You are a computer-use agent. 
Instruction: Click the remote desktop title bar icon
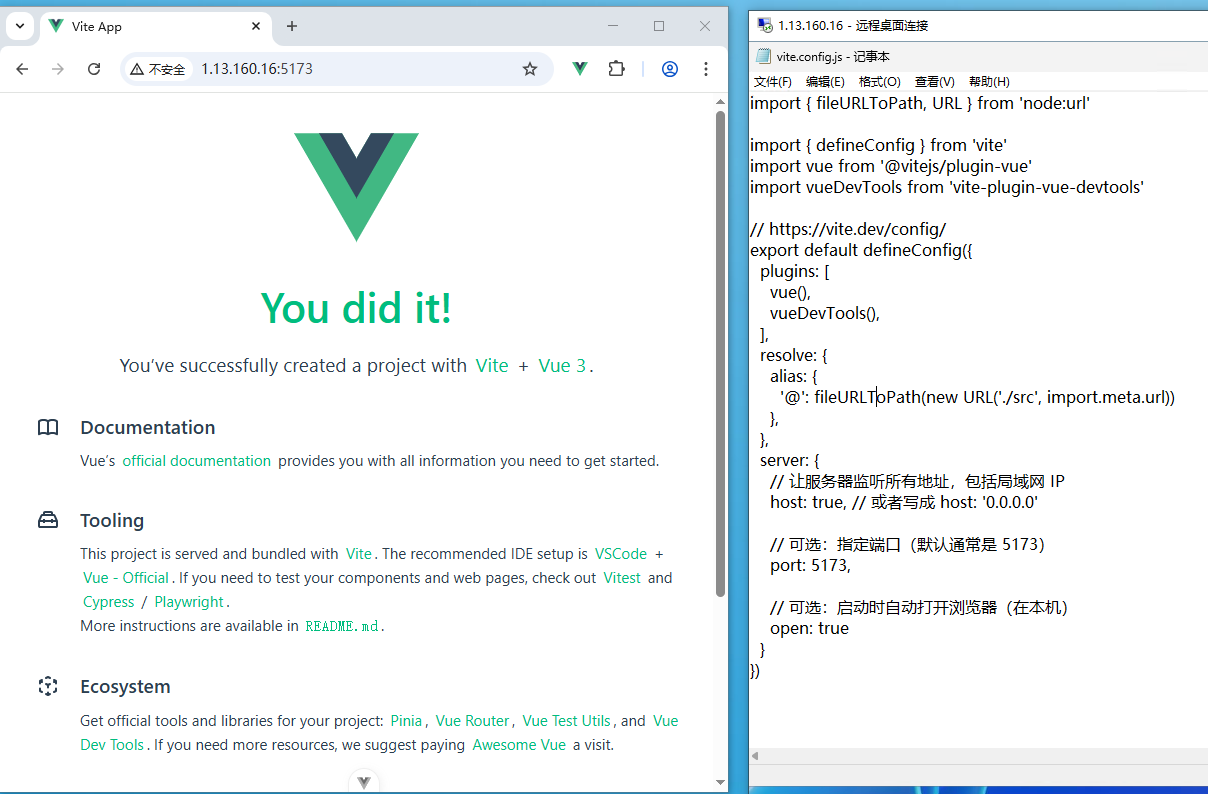(764, 25)
